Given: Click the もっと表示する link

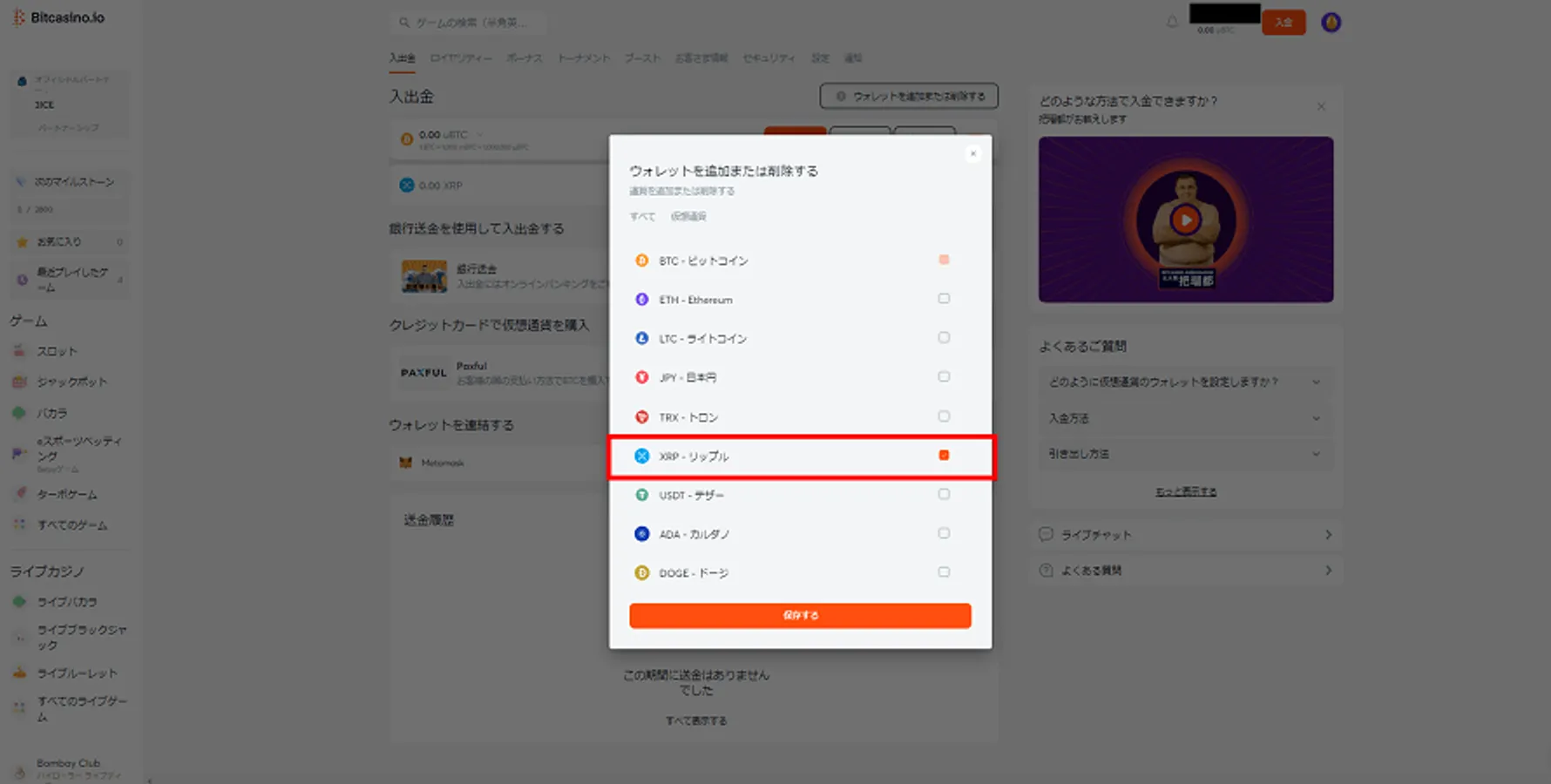Looking at the screenshot, I should (1186, 492).
